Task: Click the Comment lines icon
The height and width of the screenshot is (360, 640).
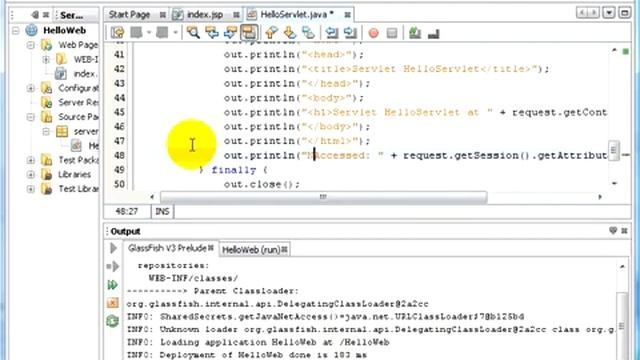Action: point(415,33)
